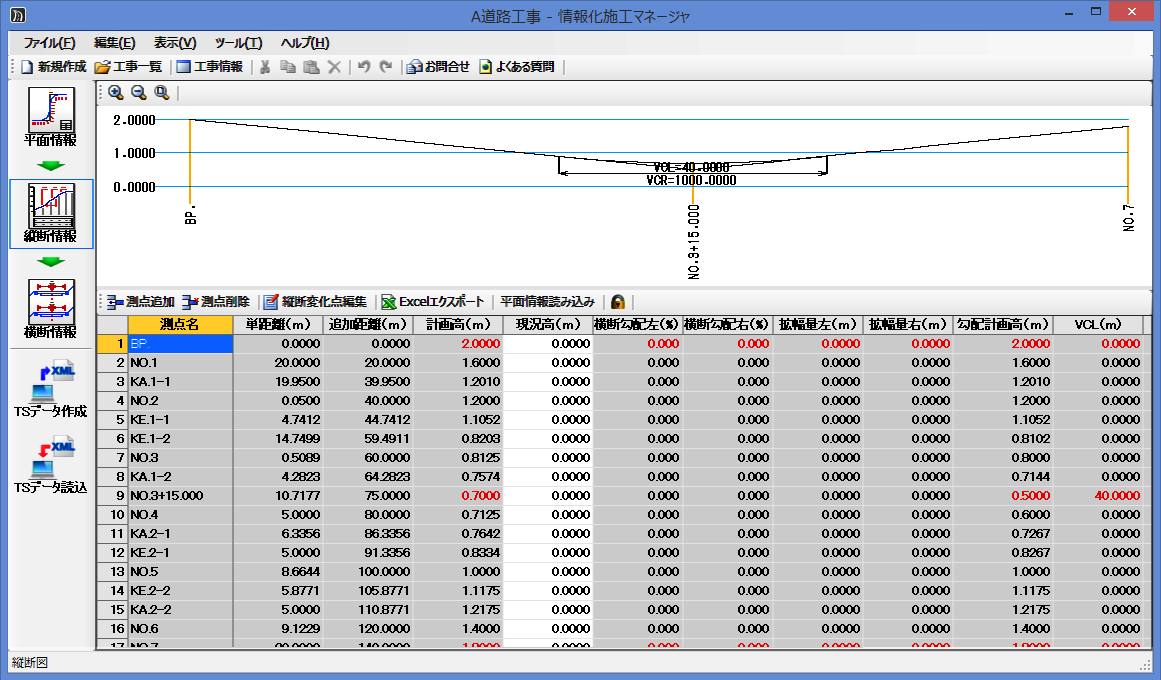The image size is (1161, 680).
Task: Click the NO.7 marker in profile chart
Action: point(1128,219)
